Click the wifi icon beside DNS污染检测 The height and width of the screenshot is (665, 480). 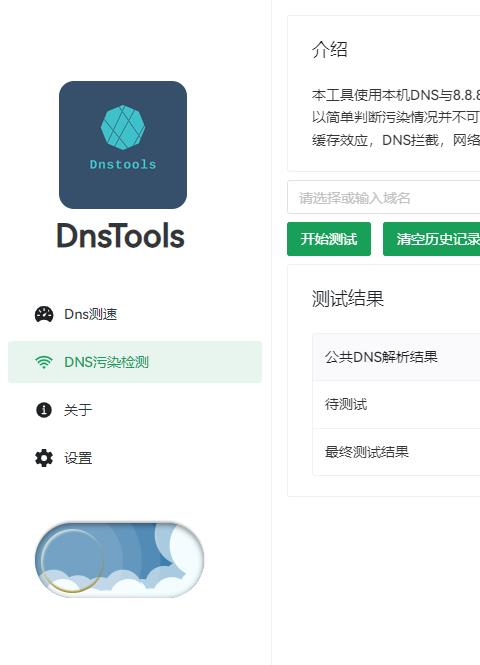pos(44,362)
